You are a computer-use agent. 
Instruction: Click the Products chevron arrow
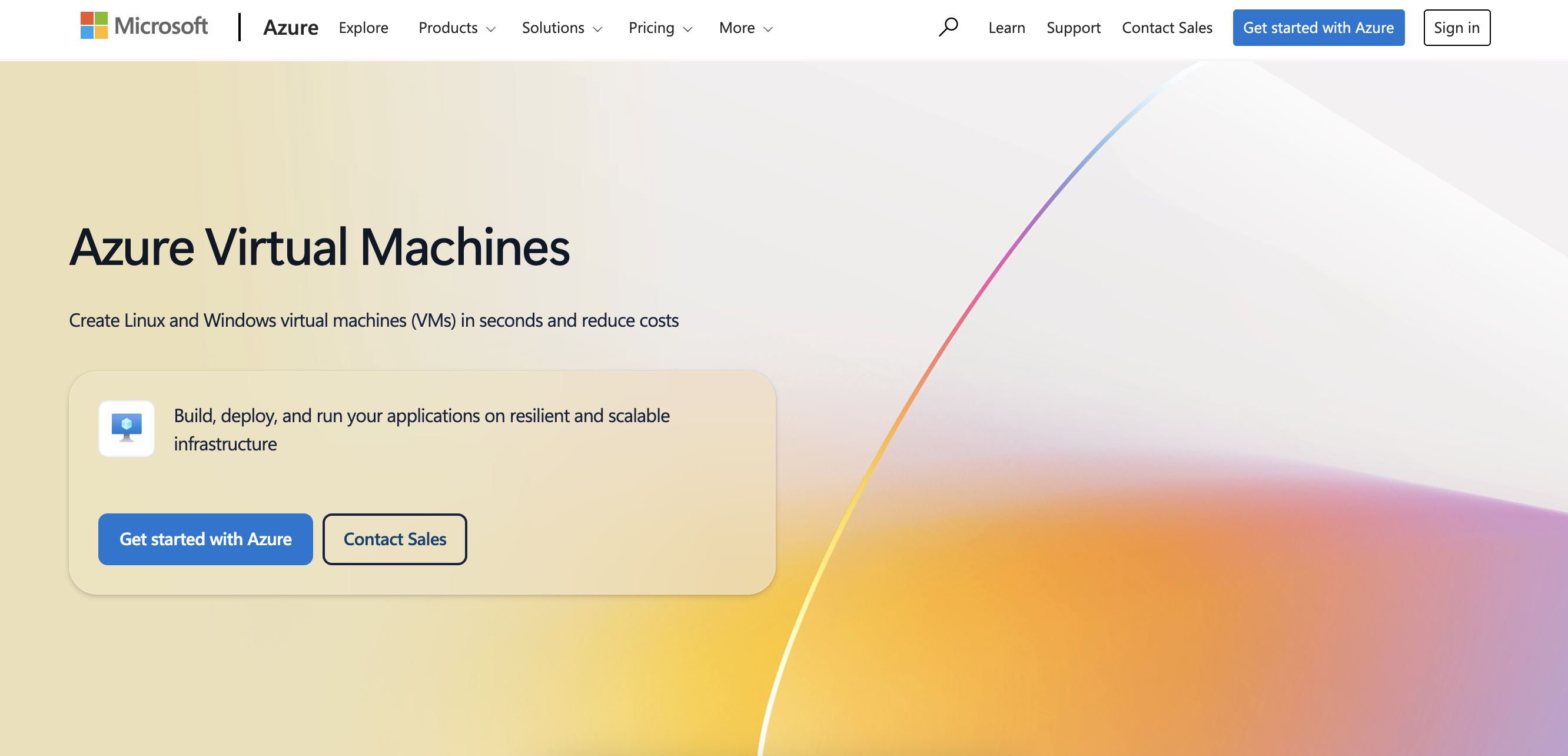(x=491, y=29)
